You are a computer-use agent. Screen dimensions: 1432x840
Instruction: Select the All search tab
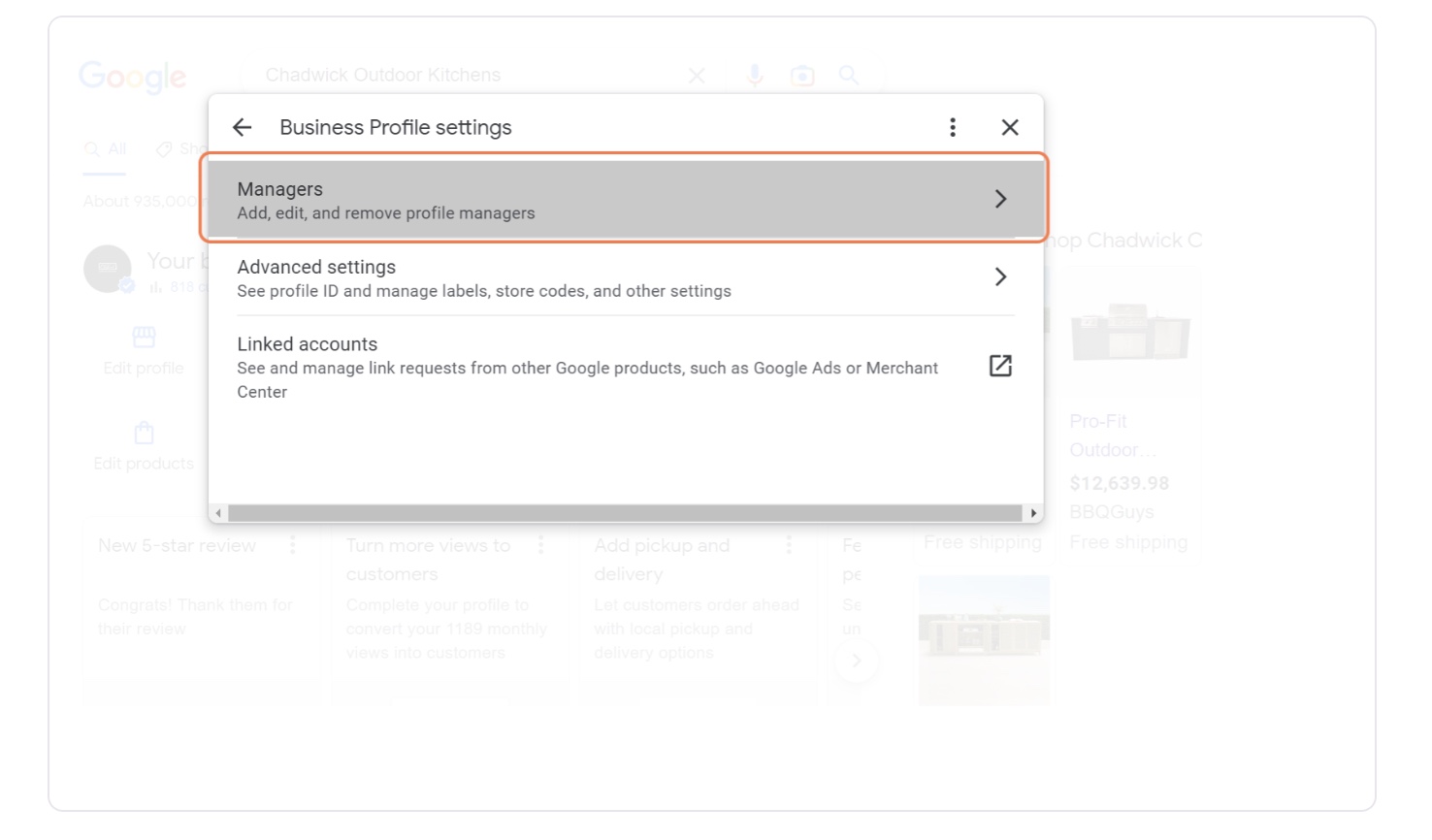105,148
